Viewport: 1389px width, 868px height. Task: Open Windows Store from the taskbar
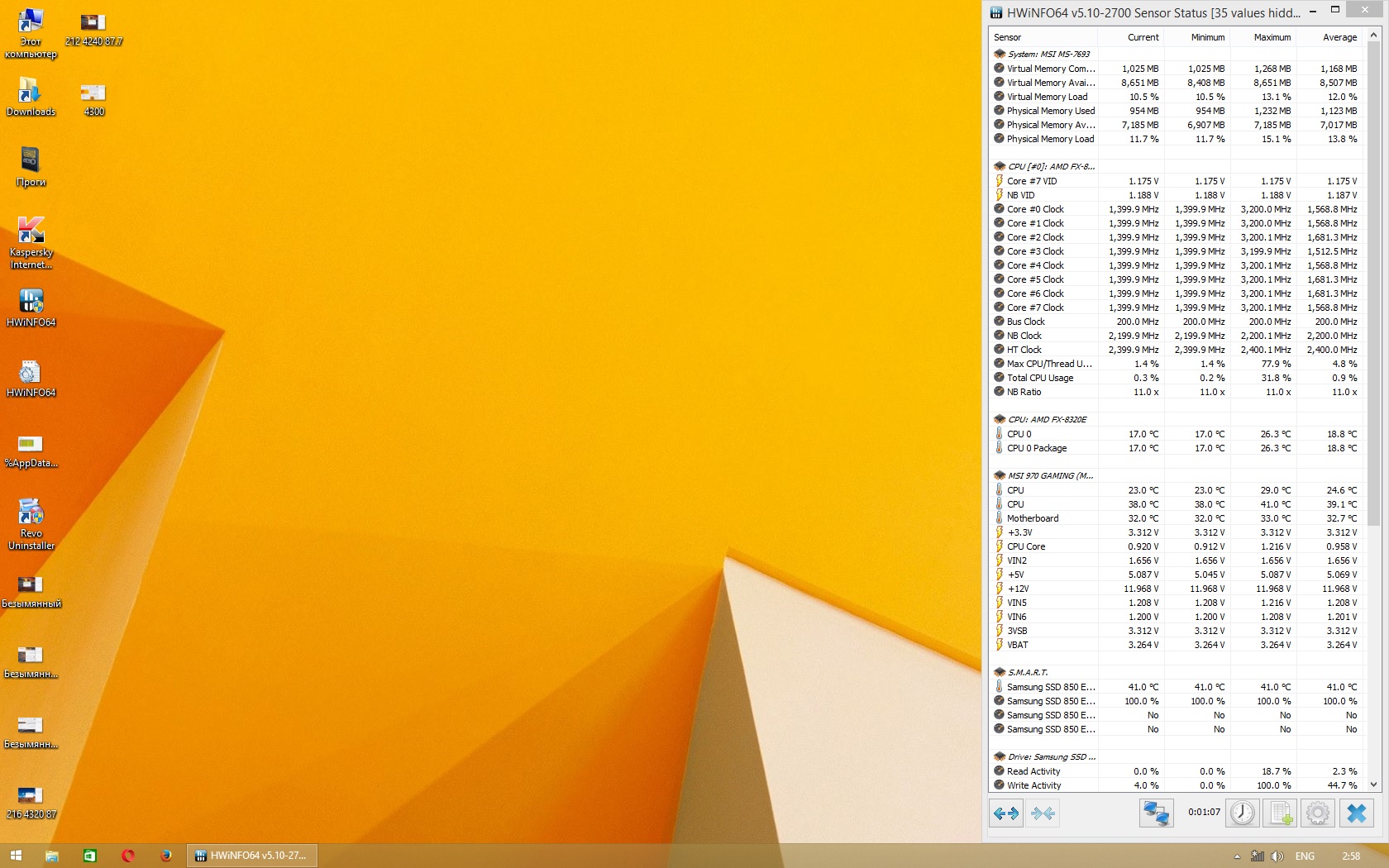click(89, 856)
